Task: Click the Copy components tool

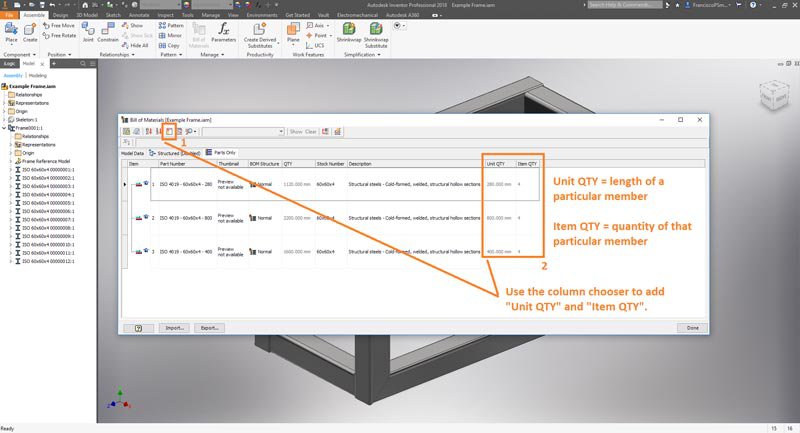Action: 169,45
